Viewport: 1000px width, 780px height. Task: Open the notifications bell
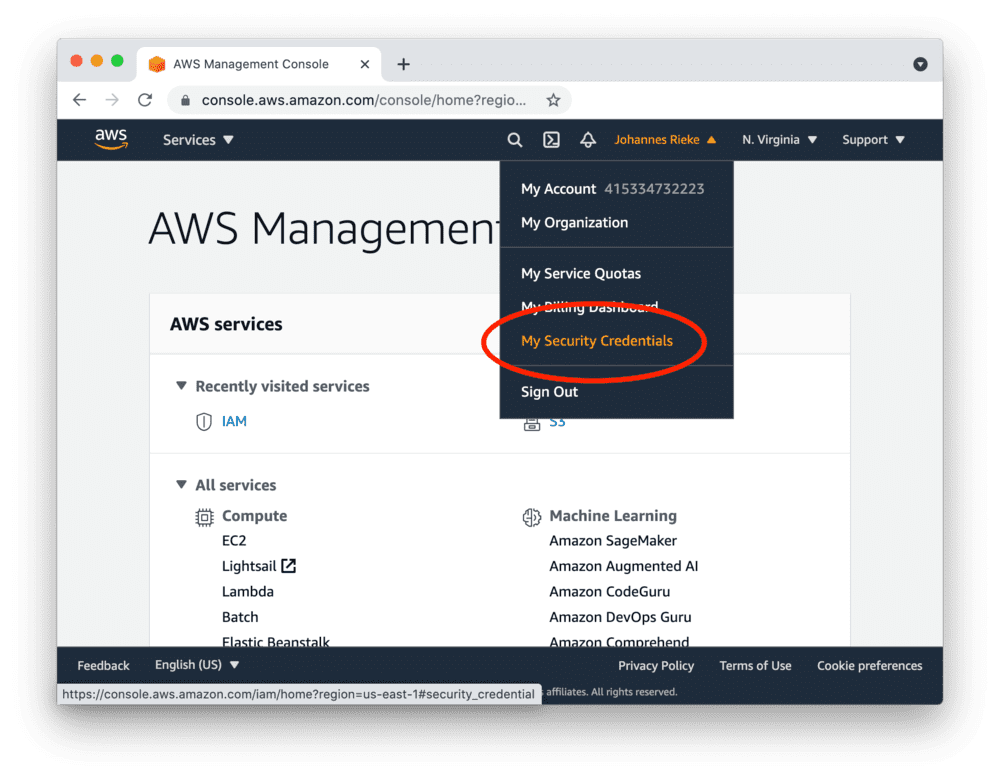pyautogui.click(x=588, y=140)
